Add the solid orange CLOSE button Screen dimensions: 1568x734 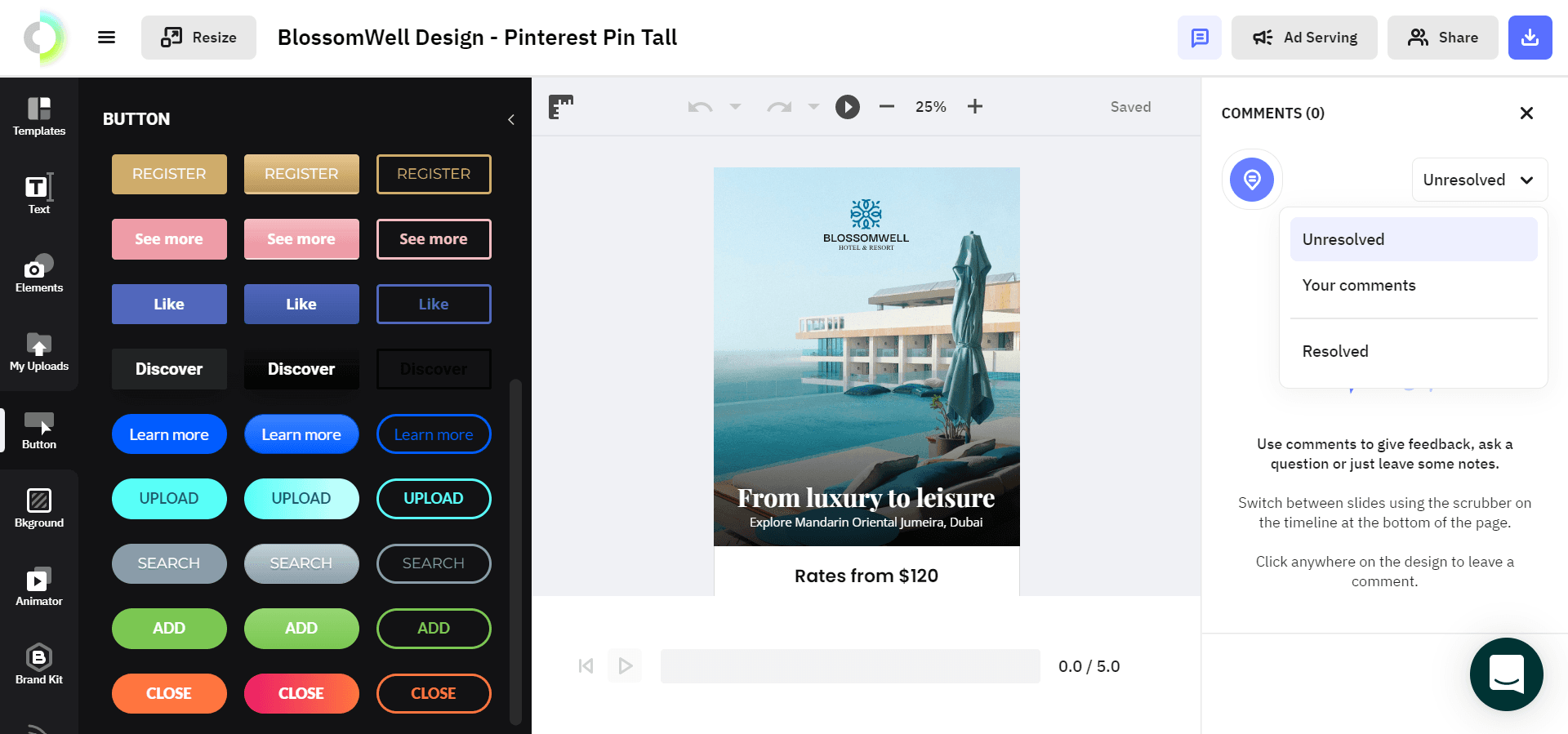[x=169, y=693]
